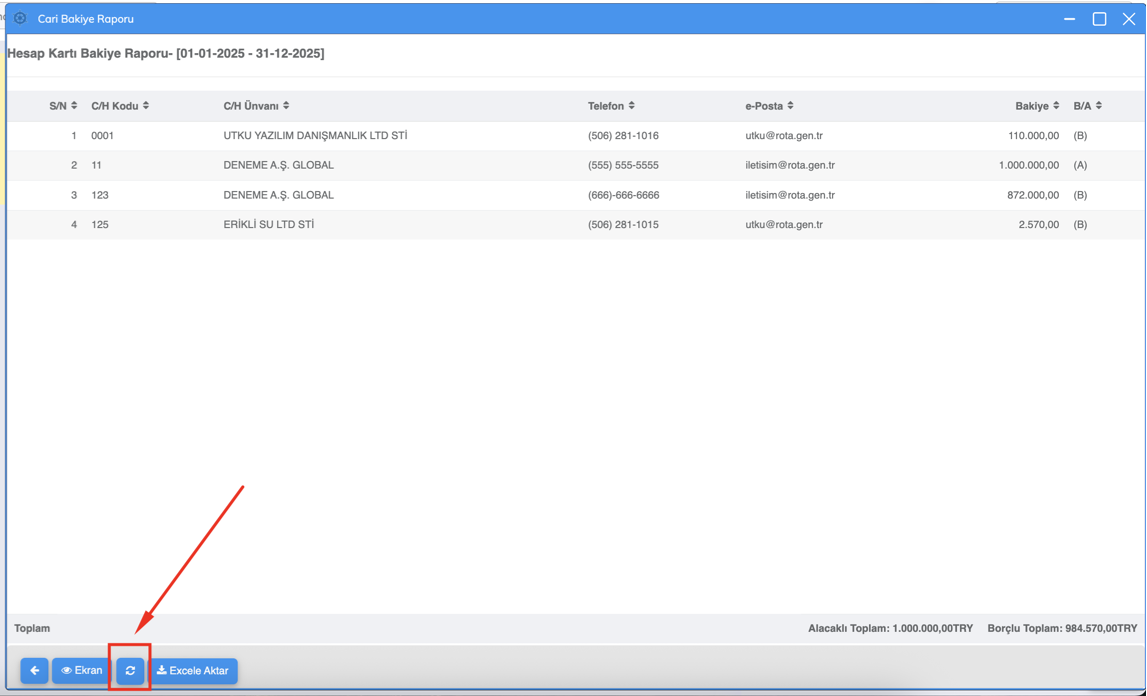Viewport: 1147px width, 696px height.
Task: Sort by C/H Kodu column arrows
Action: tap(146, 106)
